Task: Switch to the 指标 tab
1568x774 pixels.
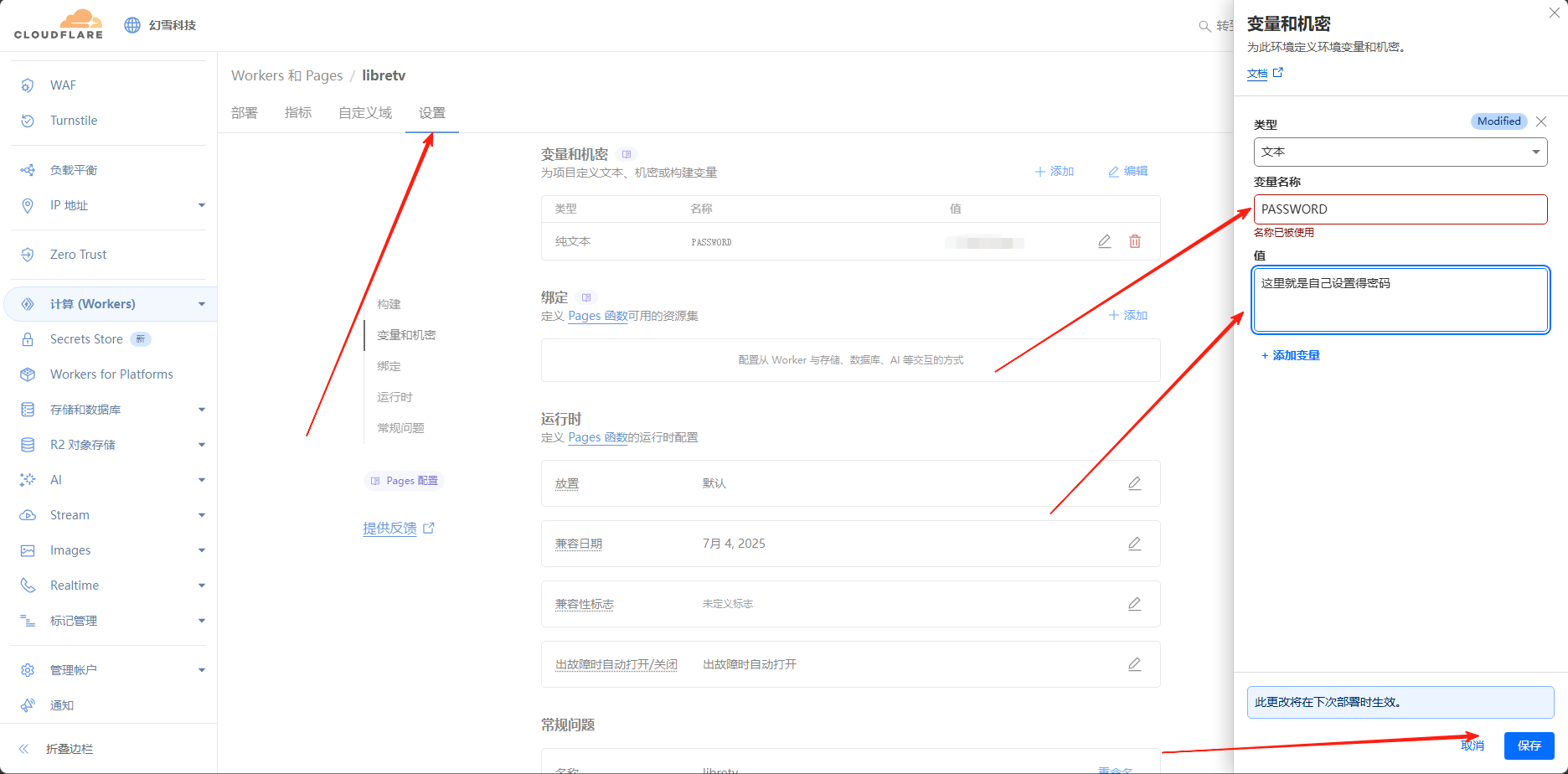Action: 298,113
